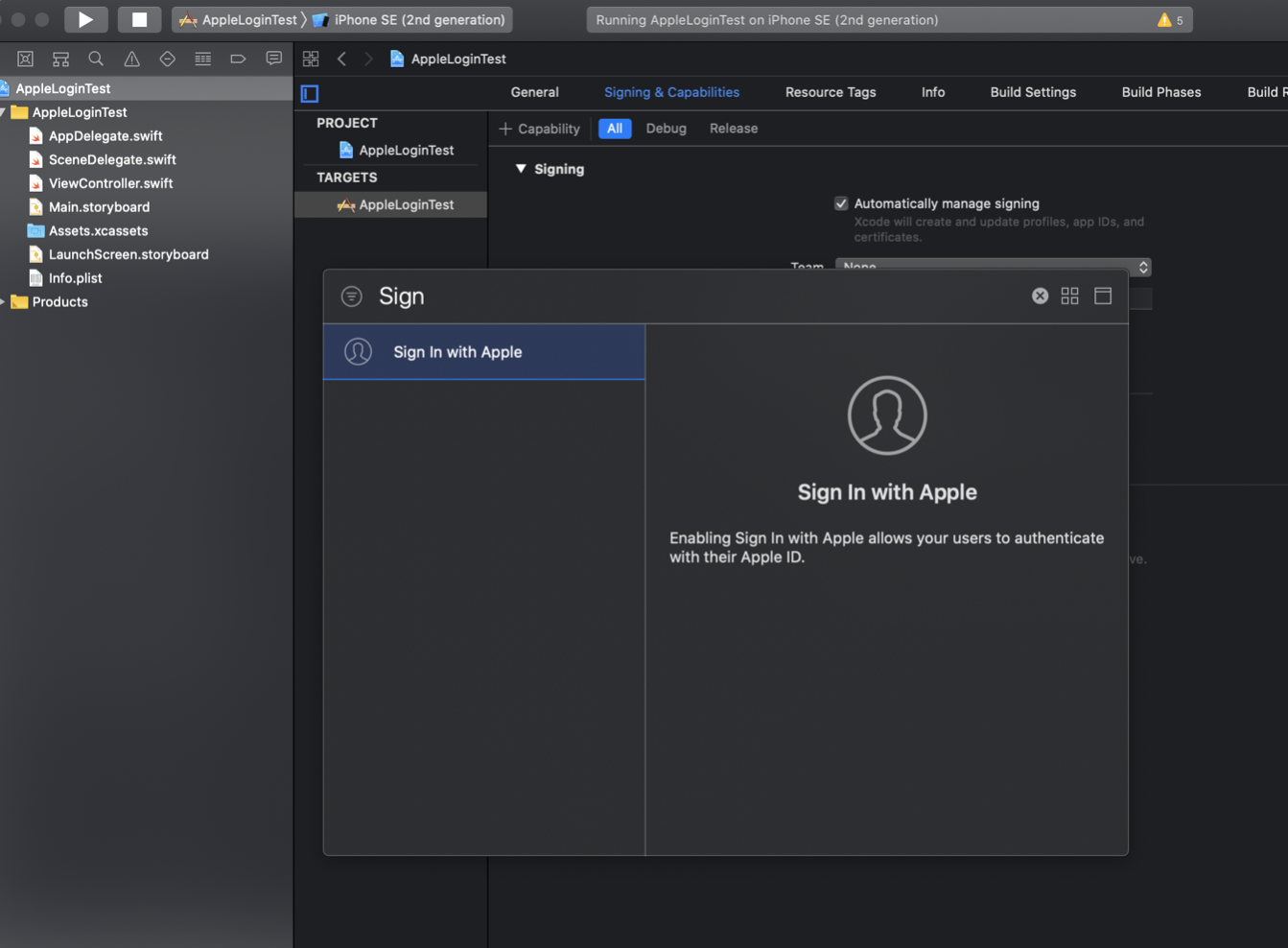Select the All configuration filter
1288x948 pixels.
click(615, 129)
